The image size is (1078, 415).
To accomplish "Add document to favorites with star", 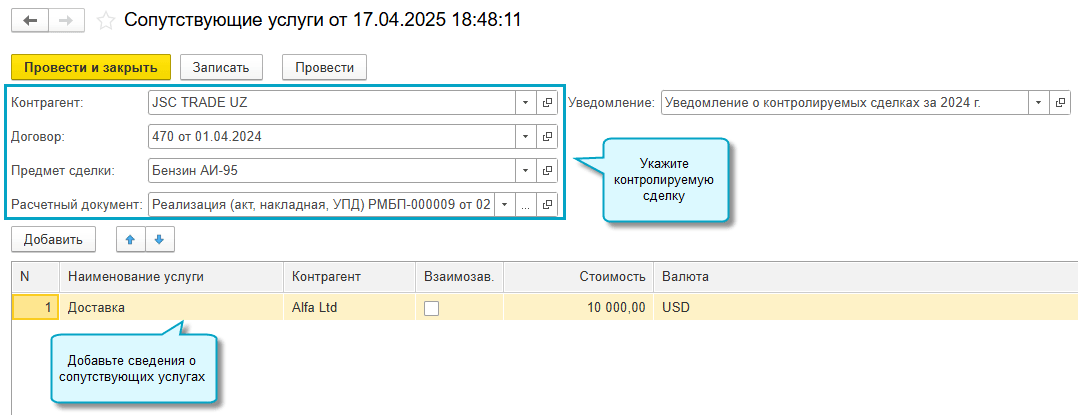I will (105, 20).
